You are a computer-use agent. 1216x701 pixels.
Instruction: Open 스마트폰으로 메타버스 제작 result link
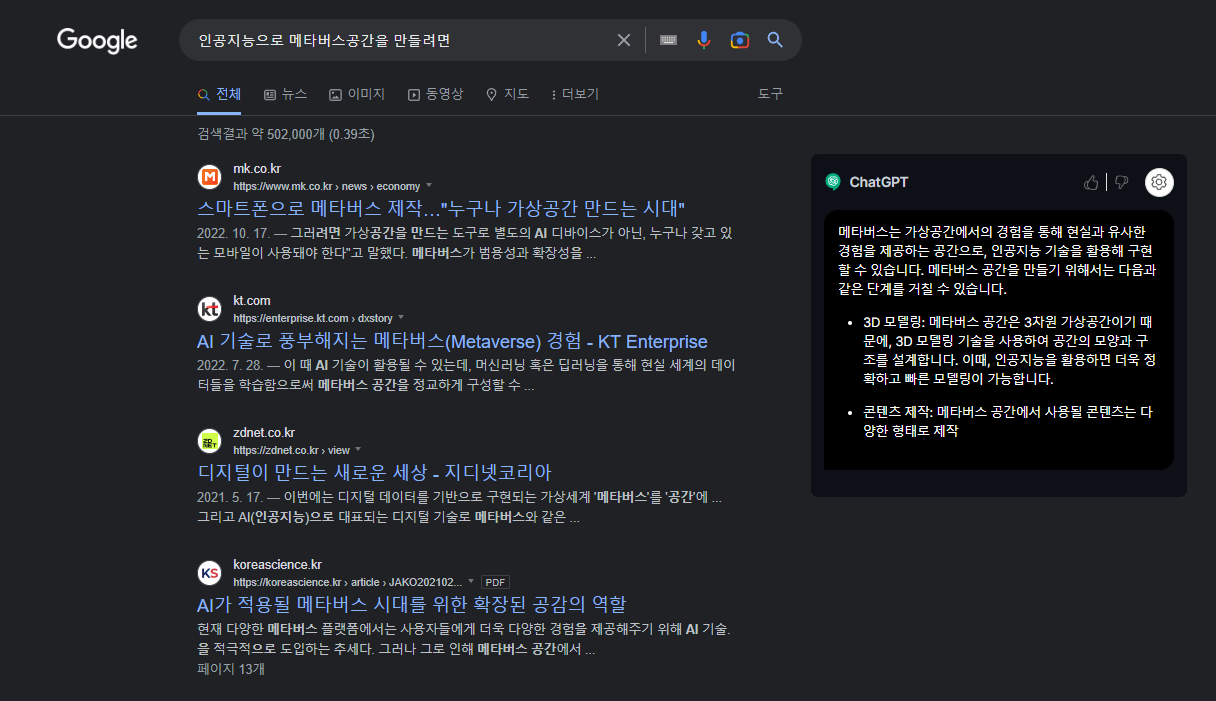coord(441,209)
